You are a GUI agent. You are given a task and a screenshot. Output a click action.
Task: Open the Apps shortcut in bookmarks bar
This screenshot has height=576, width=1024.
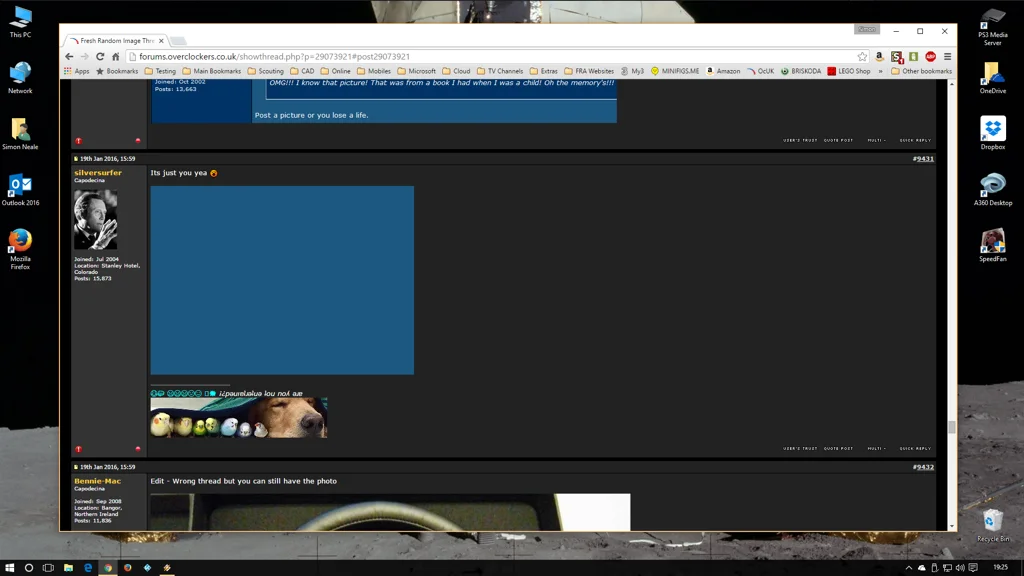tap(76, 71)
